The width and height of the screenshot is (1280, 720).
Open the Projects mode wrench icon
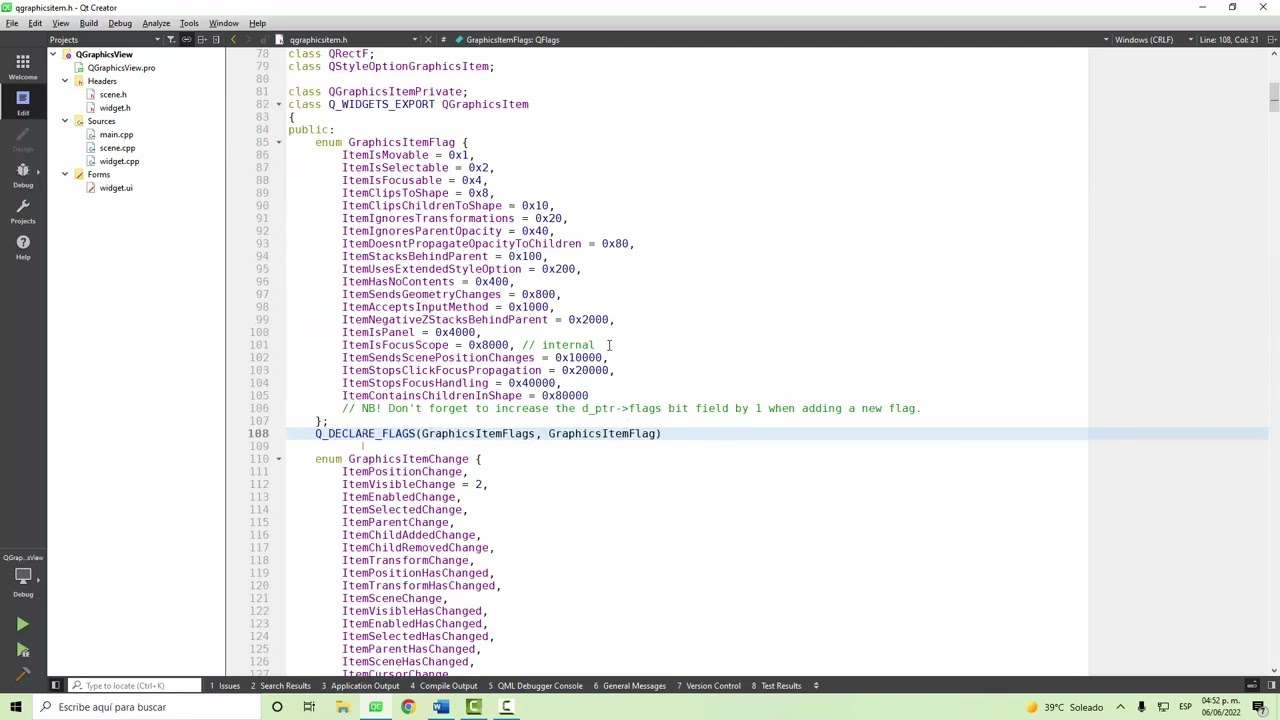click(x=22, y=210)
